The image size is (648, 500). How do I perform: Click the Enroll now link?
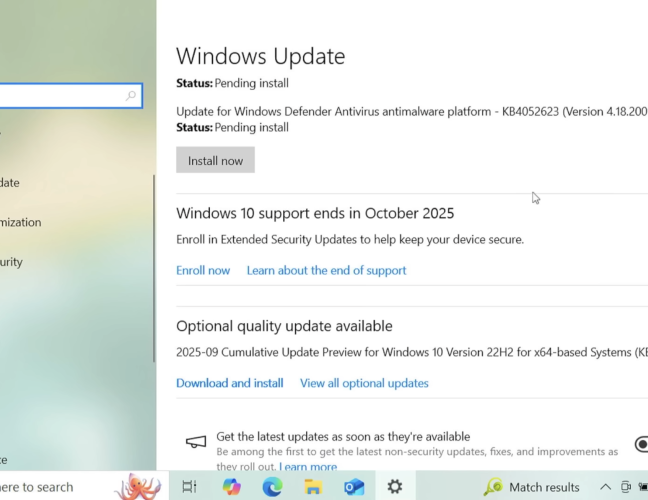203,270
